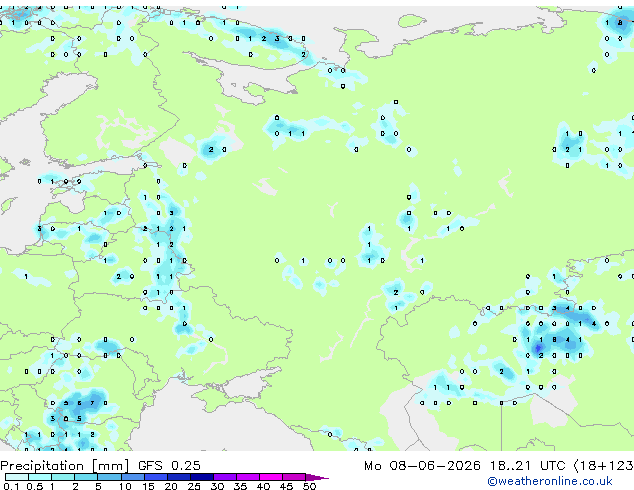Viewport: 634px width, 490px height.
Task: Click the 0.1–0.5 mm palest legend swatch
Action: point(17,477)
